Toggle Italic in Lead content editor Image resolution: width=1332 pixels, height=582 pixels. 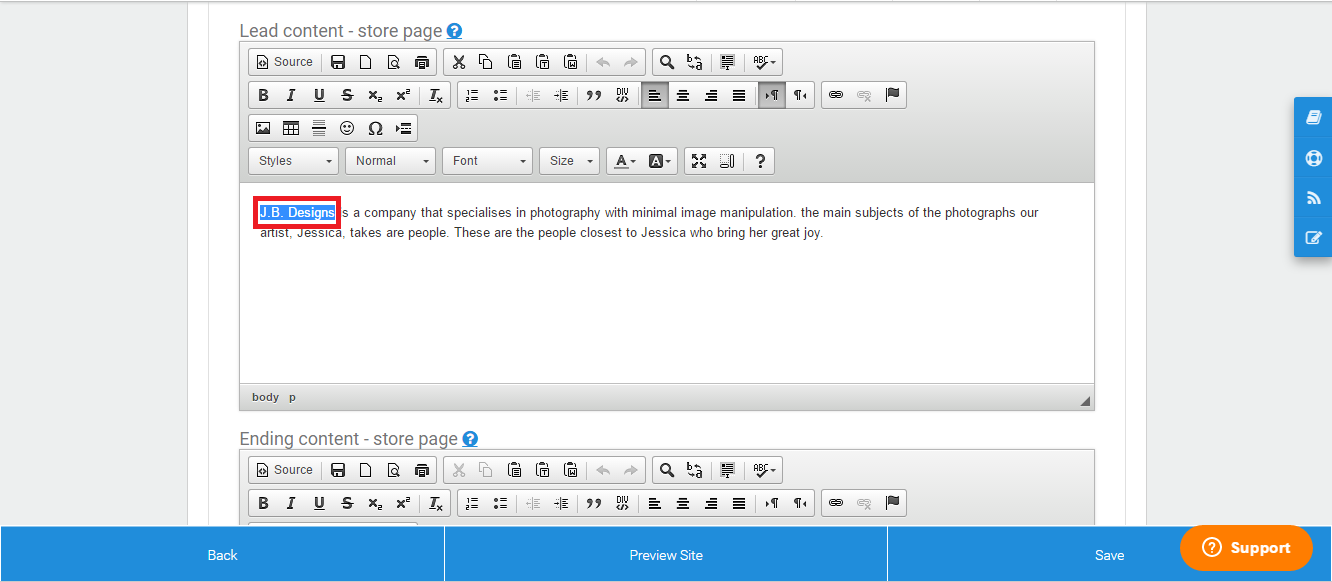click(x=291, y=96)
